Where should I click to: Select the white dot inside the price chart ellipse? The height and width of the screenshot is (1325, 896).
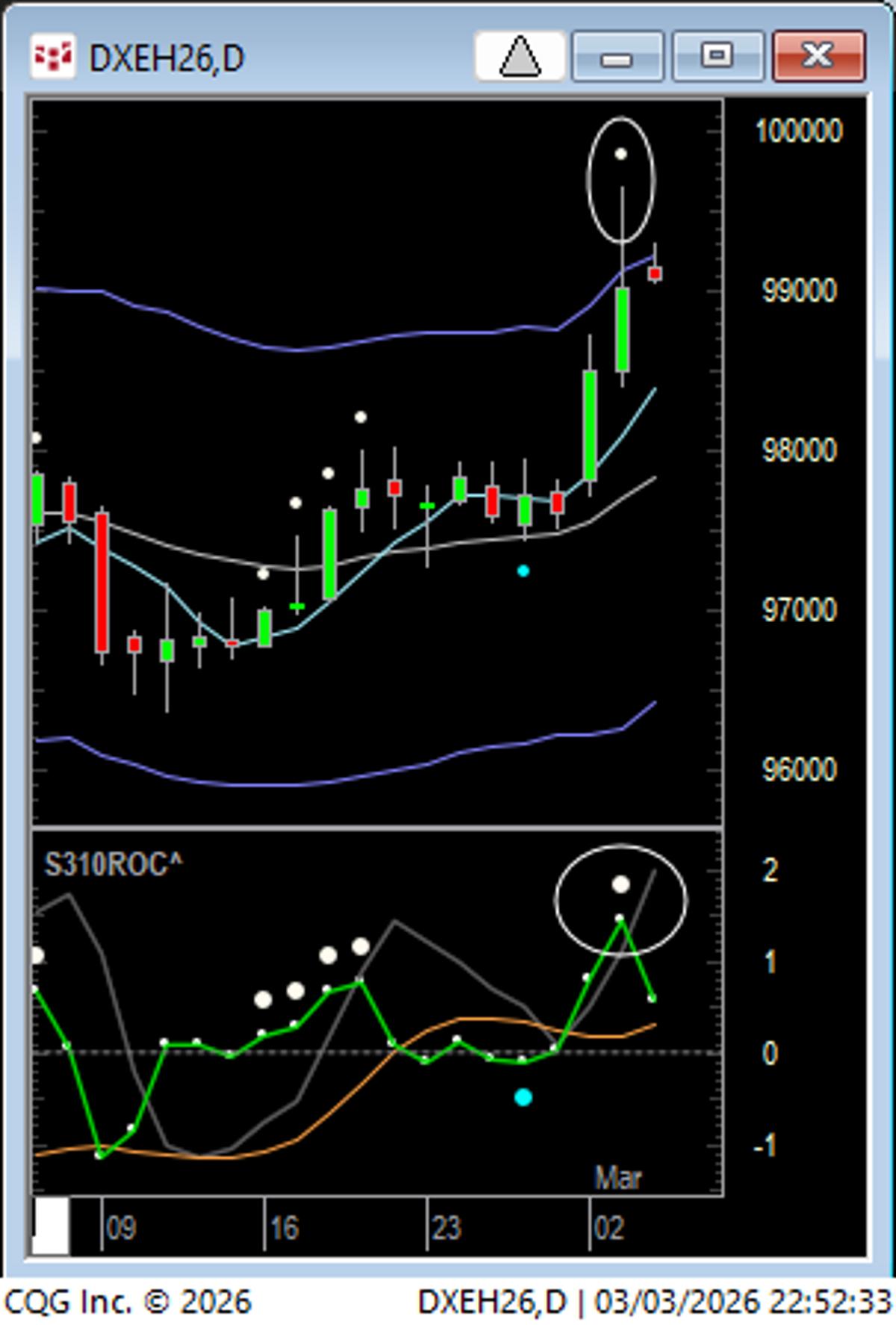coord(620,155)
